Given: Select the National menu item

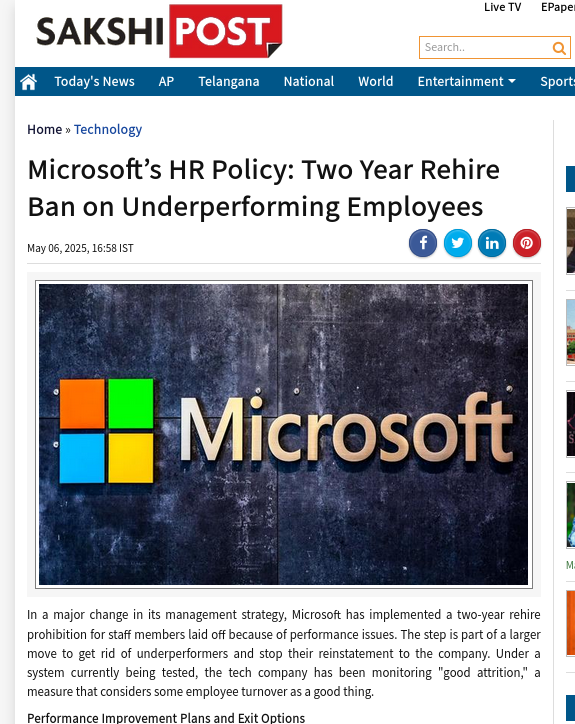Looking at the screenshot, I should pyautogui.click(x=309, y=82).
